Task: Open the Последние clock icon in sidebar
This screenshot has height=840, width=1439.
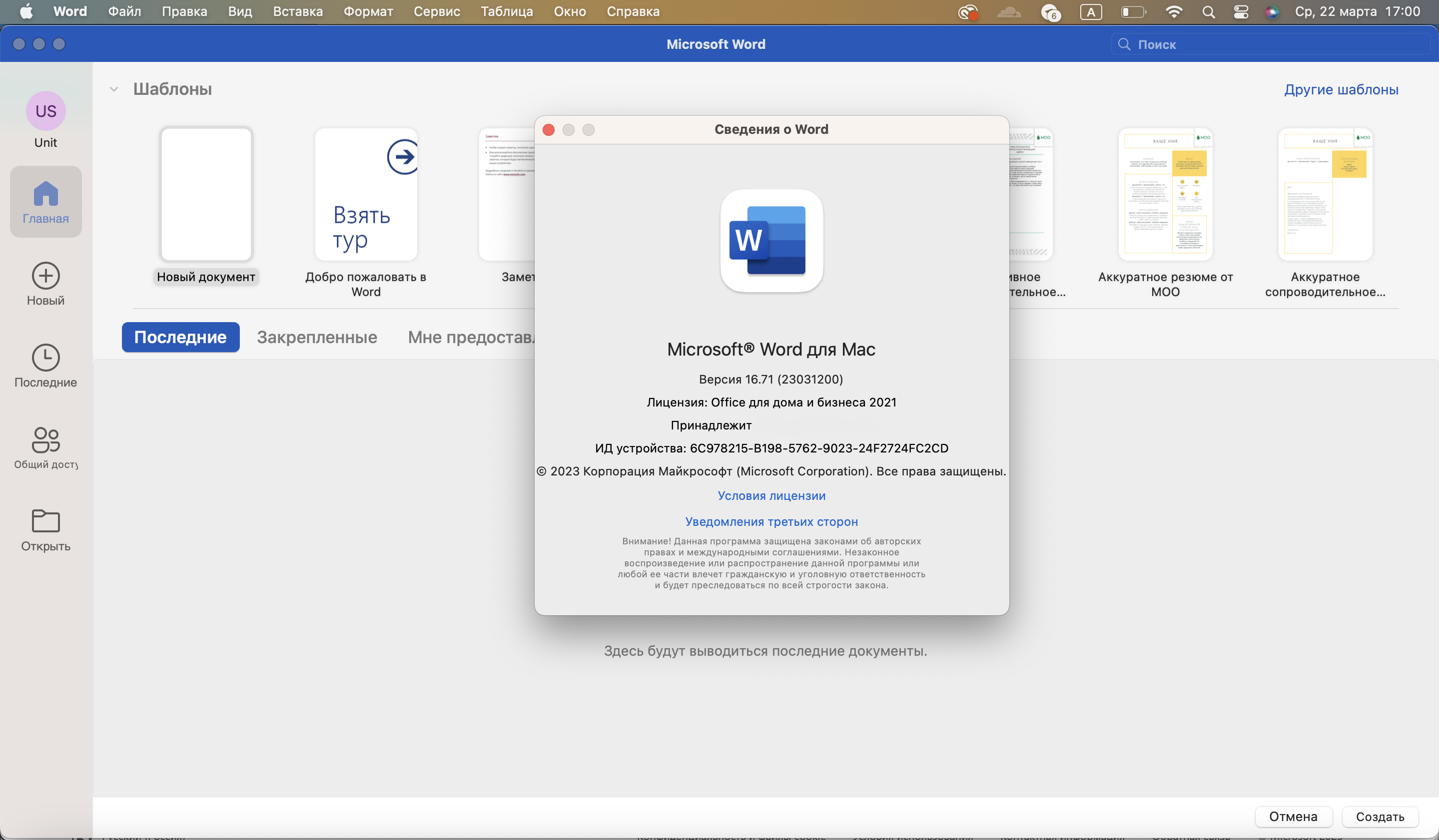Action: click(45, 358)
